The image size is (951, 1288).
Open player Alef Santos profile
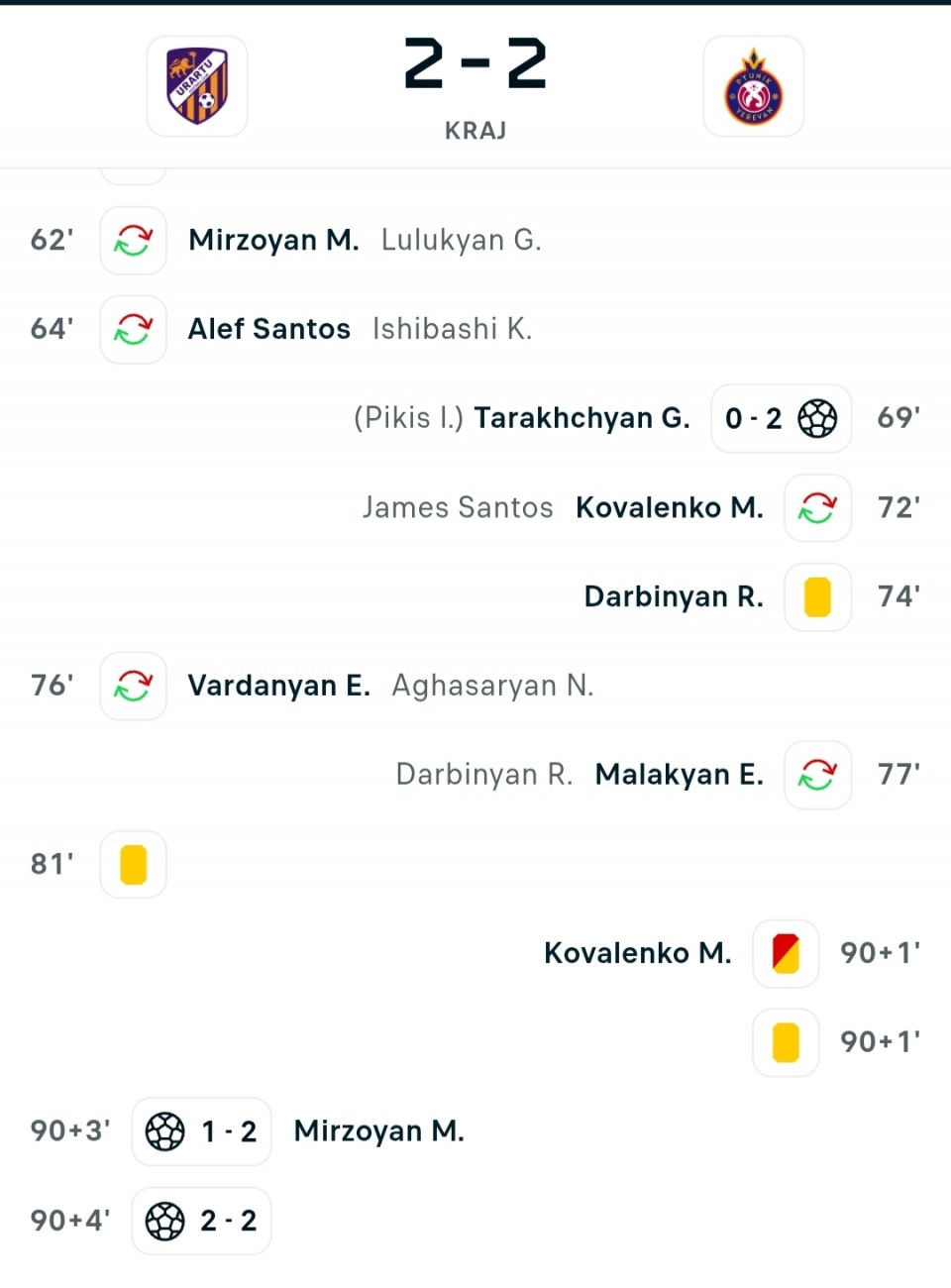click(269, 329)
